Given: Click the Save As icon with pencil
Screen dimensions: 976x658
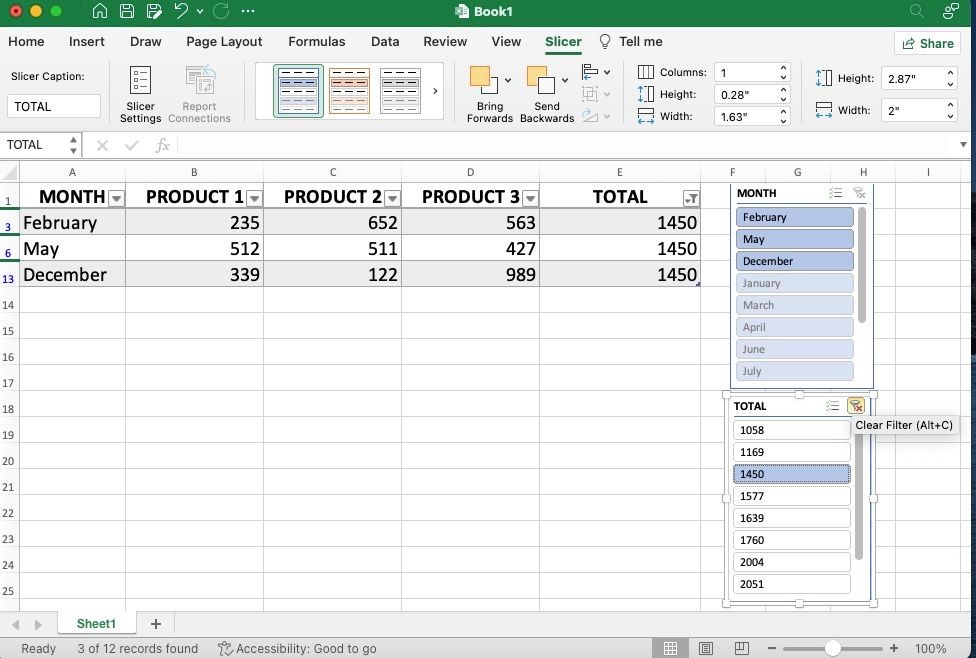Looking at the screenshot, I should [x=154, y=11].
